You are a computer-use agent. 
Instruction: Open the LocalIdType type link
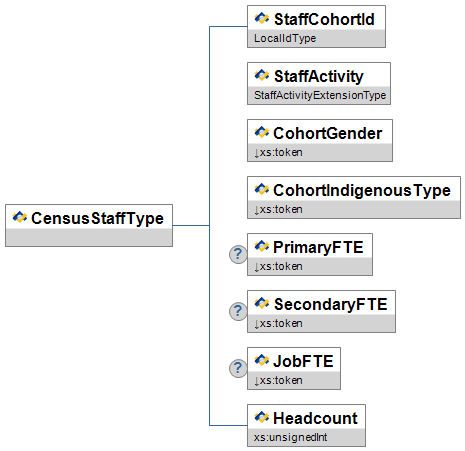point(285,38)
